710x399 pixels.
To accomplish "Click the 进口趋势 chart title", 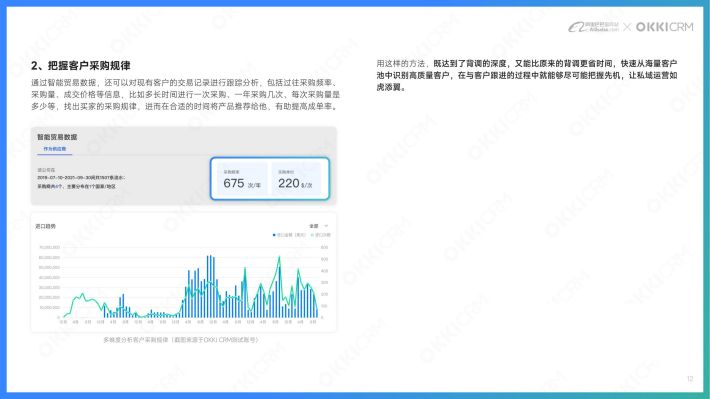I will (46, 226).
